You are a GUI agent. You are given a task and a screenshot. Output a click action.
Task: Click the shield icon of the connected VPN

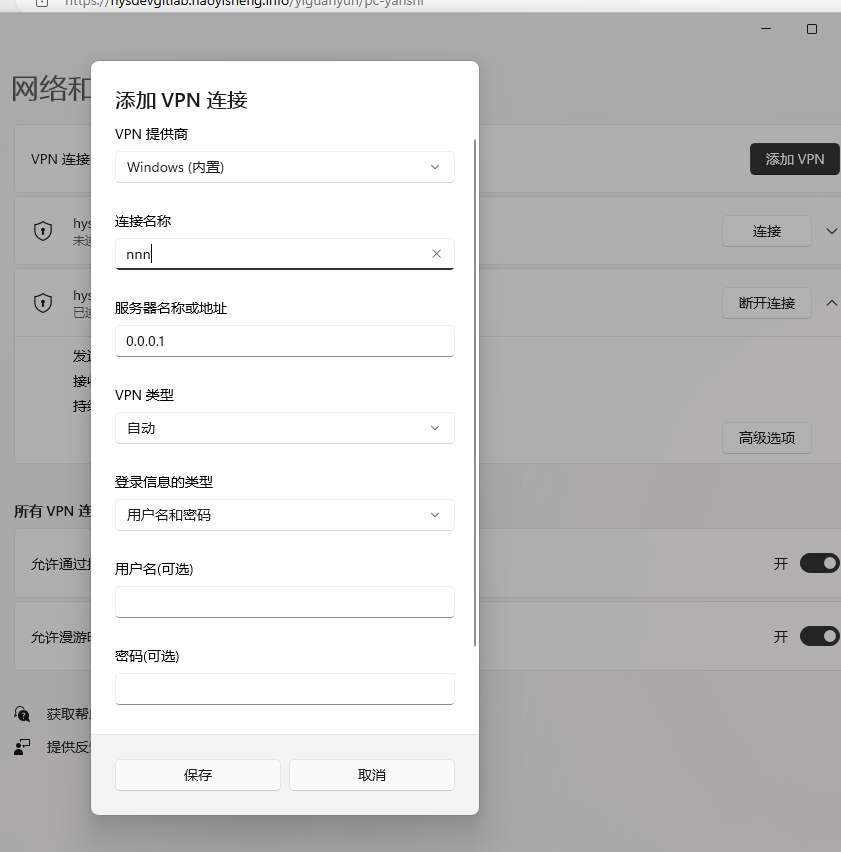(x=43, y=303)
